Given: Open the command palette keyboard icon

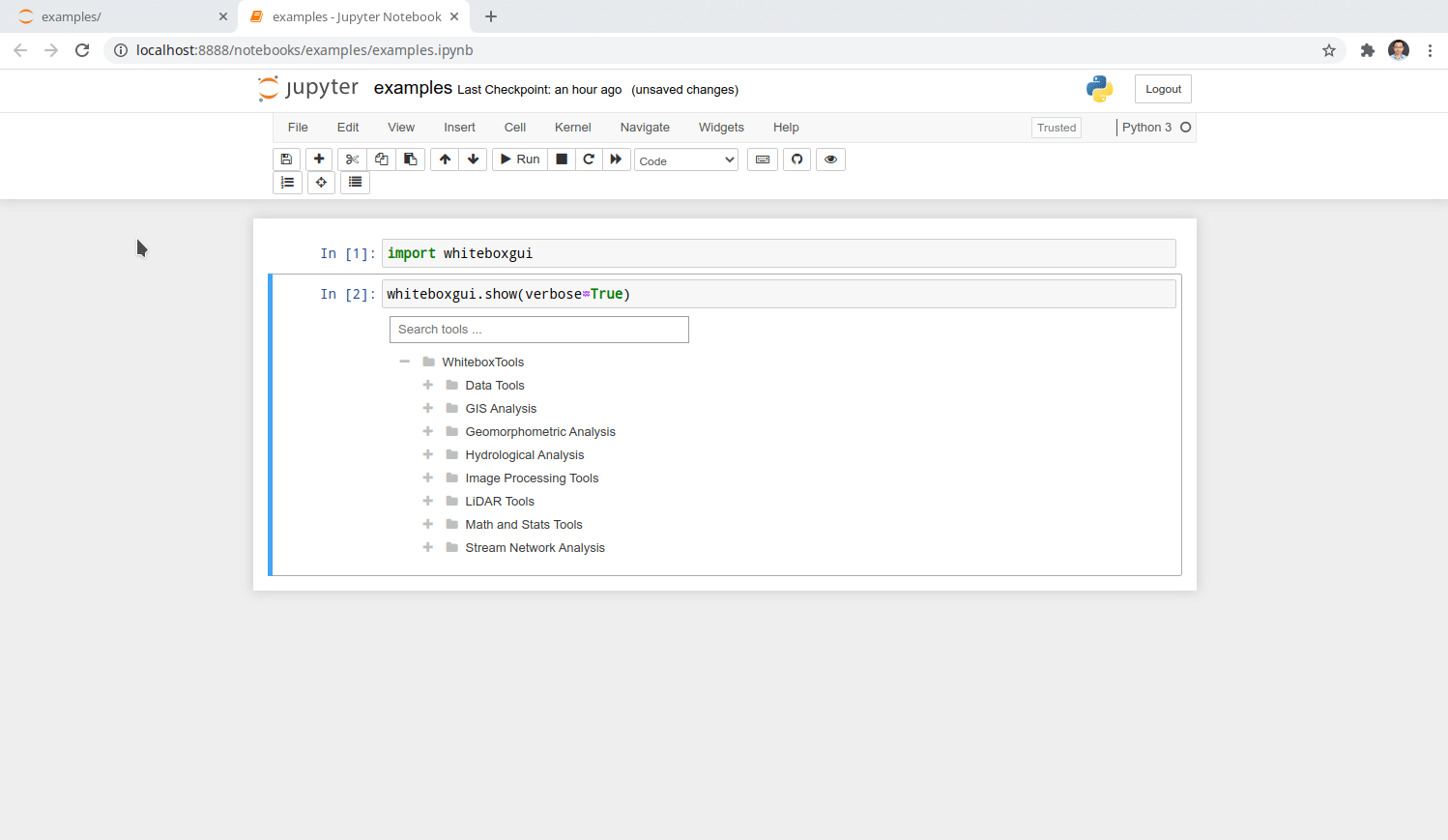Looking at the screenshot, I should pos(763,159).
